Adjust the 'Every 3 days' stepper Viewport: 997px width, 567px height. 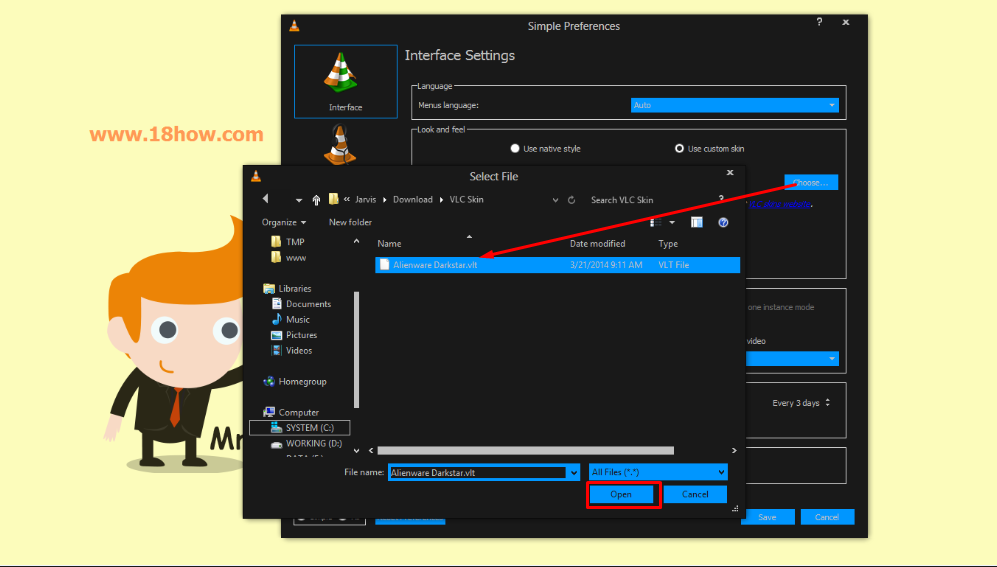click(827, 402)
